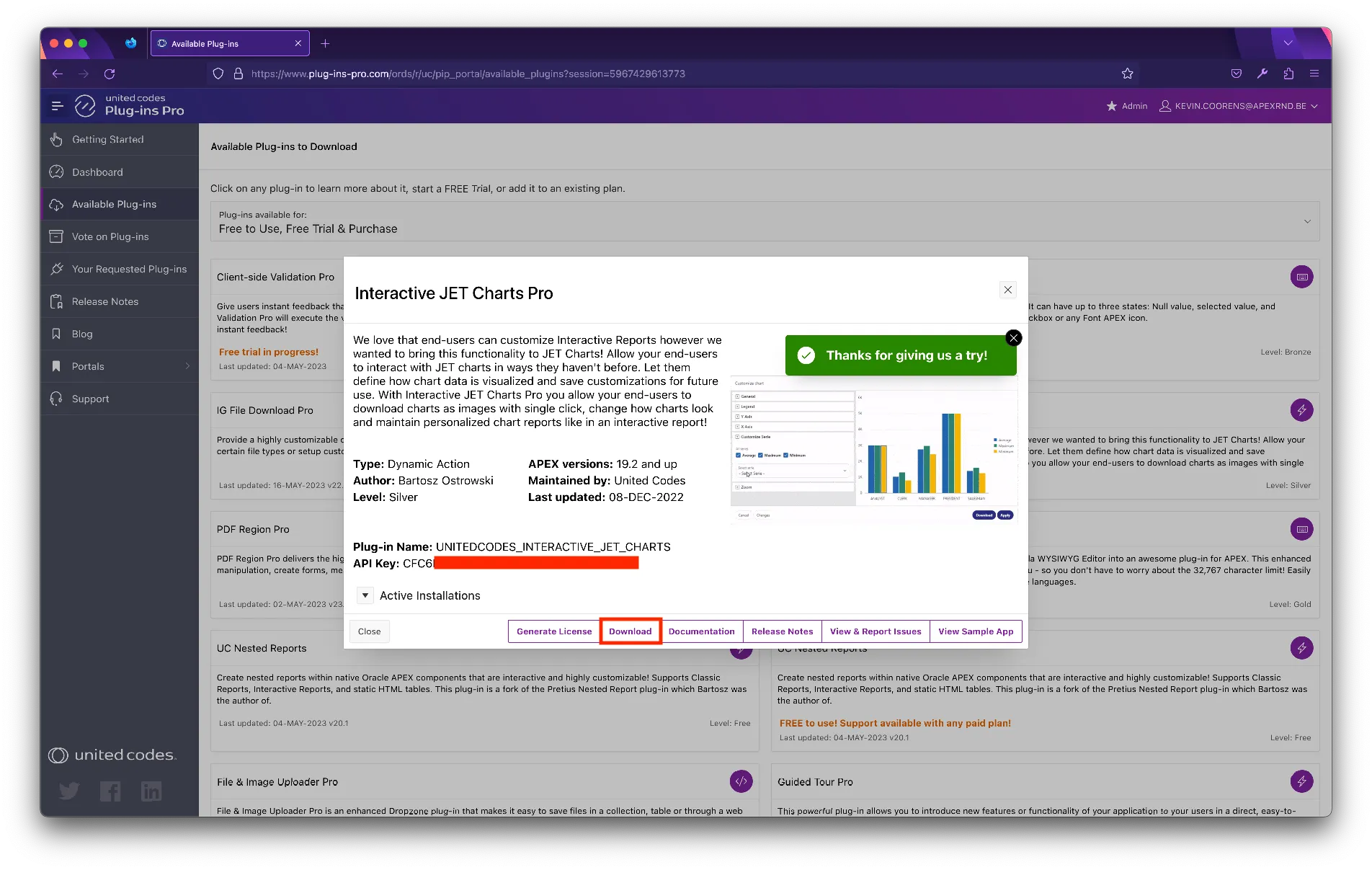The height and width of the screenshot is (870, 1372).
Task: Click code icon on File & Image Uploader Pro
Action: pos(741,781)
